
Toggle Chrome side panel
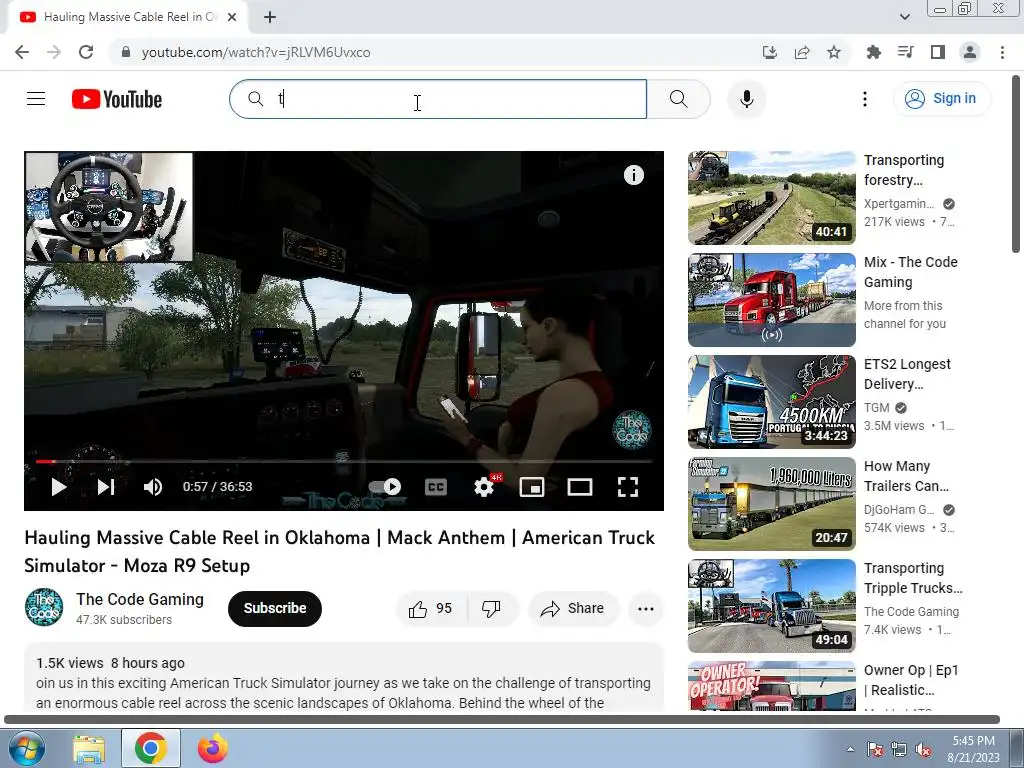pyautogui.click(x=938, y=52)
